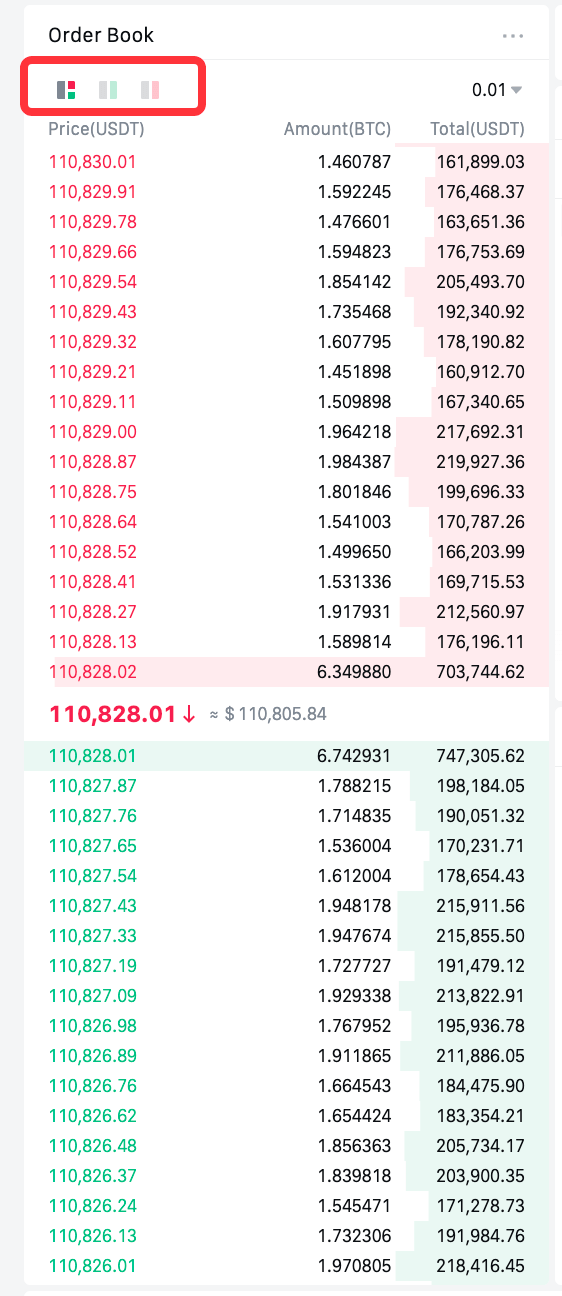Select combined buy and sell order book view

coord(67,90)
